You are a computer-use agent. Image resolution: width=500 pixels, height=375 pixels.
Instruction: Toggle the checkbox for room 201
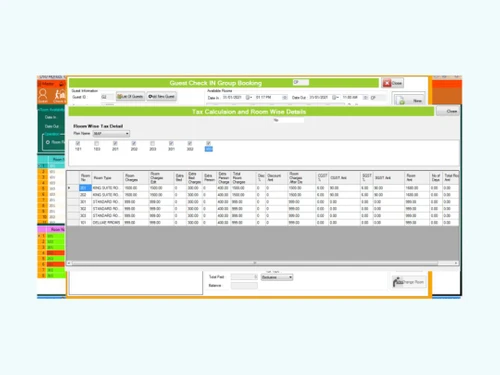(x=115, y=143)
